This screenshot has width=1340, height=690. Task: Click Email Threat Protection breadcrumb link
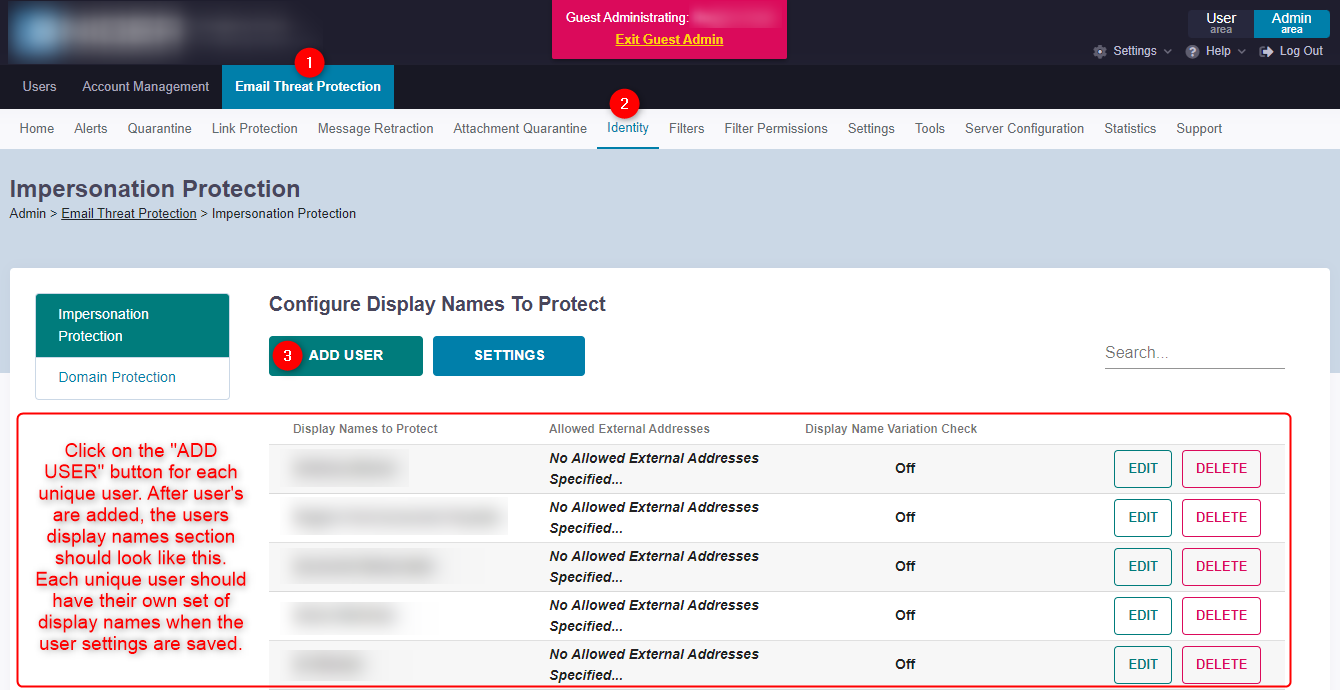click(129, 213)
